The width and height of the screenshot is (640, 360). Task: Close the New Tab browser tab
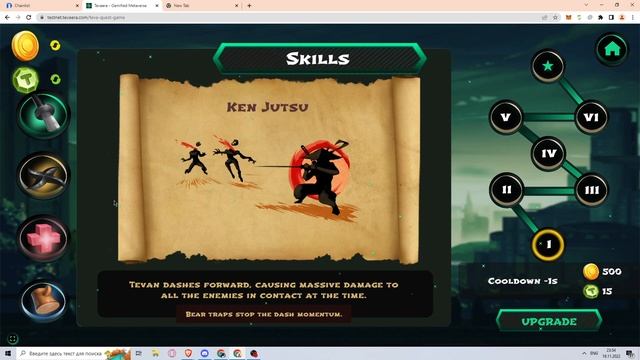tap(237, 6)
